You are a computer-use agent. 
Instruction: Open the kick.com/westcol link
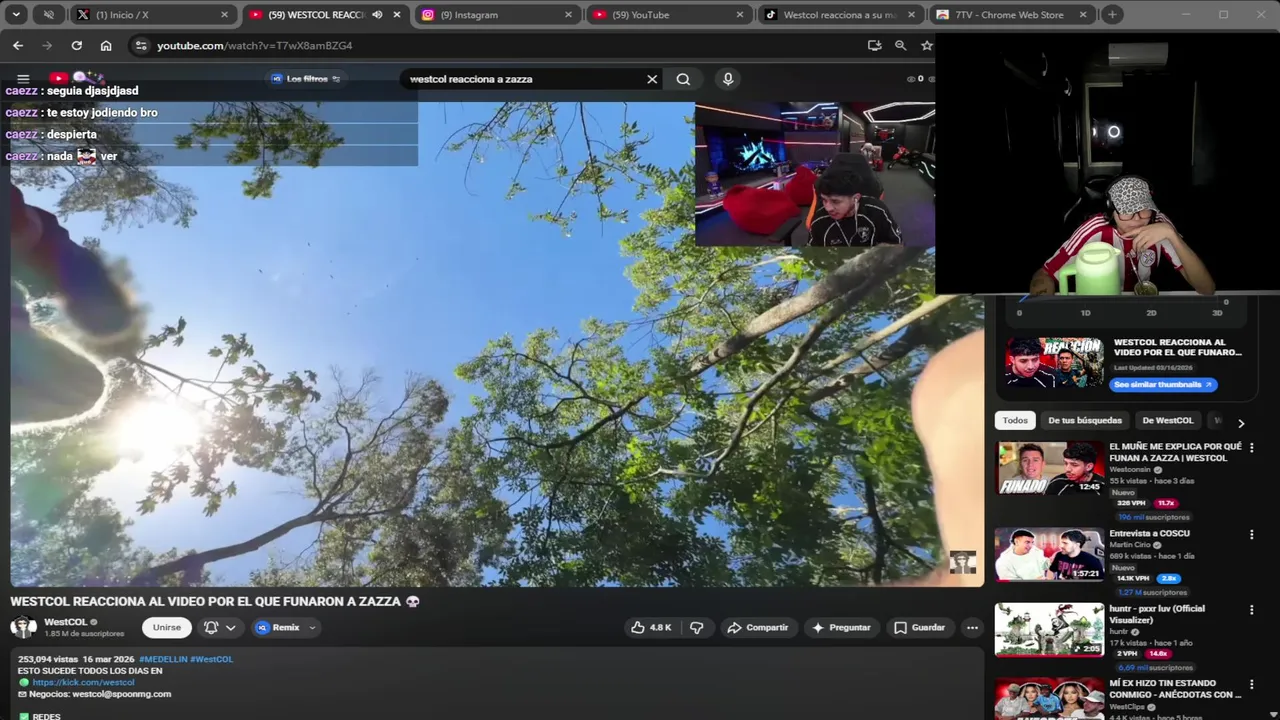pyautogui.click(x=83, y=682)
